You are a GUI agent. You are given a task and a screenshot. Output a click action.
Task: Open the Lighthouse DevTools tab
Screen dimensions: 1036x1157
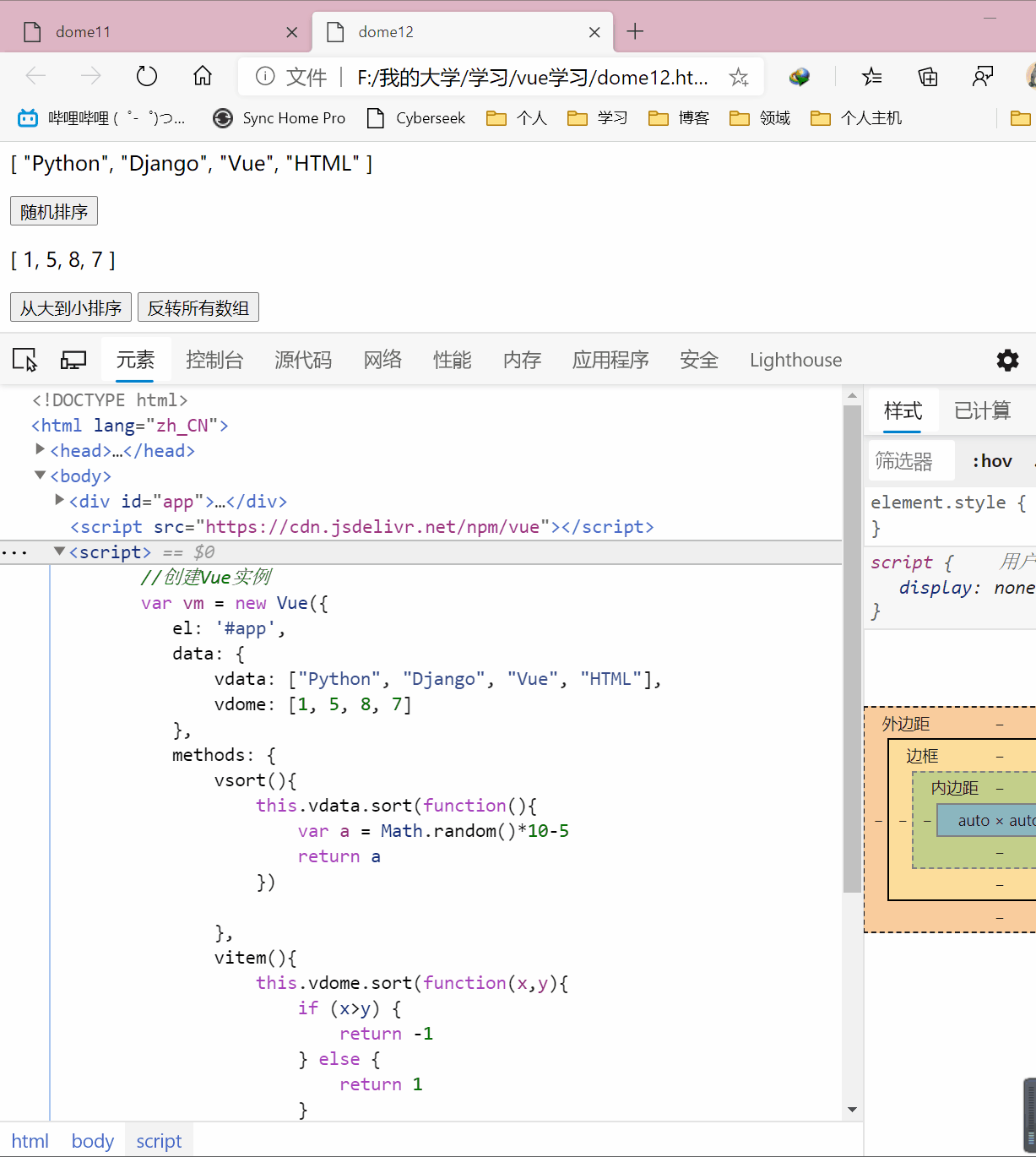pos(795,360)
